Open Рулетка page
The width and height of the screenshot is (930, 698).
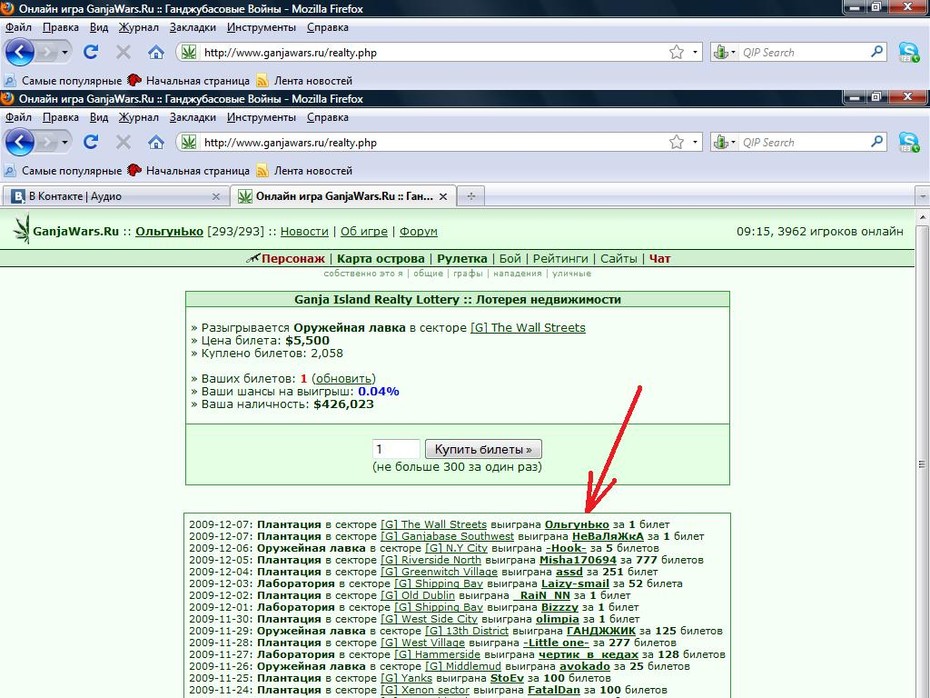tap(462, 259)
